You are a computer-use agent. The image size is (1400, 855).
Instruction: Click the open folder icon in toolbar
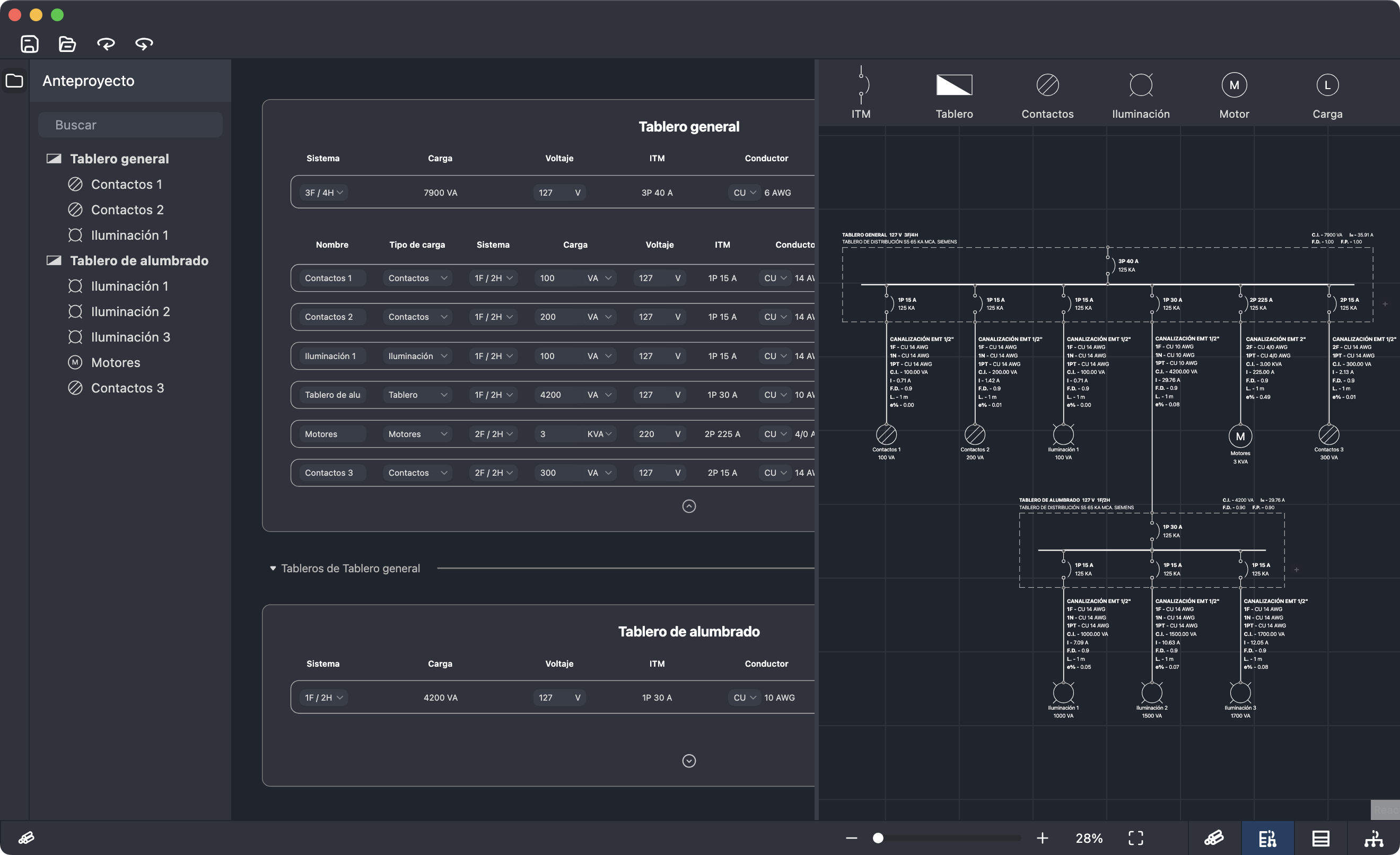pyautogui.click(x=67, y=43)
